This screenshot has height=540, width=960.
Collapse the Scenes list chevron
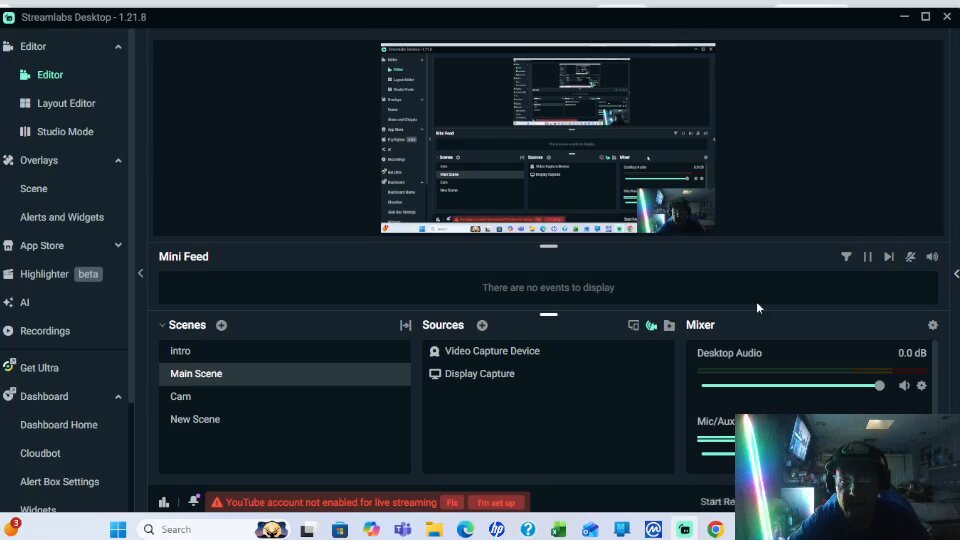162,325
